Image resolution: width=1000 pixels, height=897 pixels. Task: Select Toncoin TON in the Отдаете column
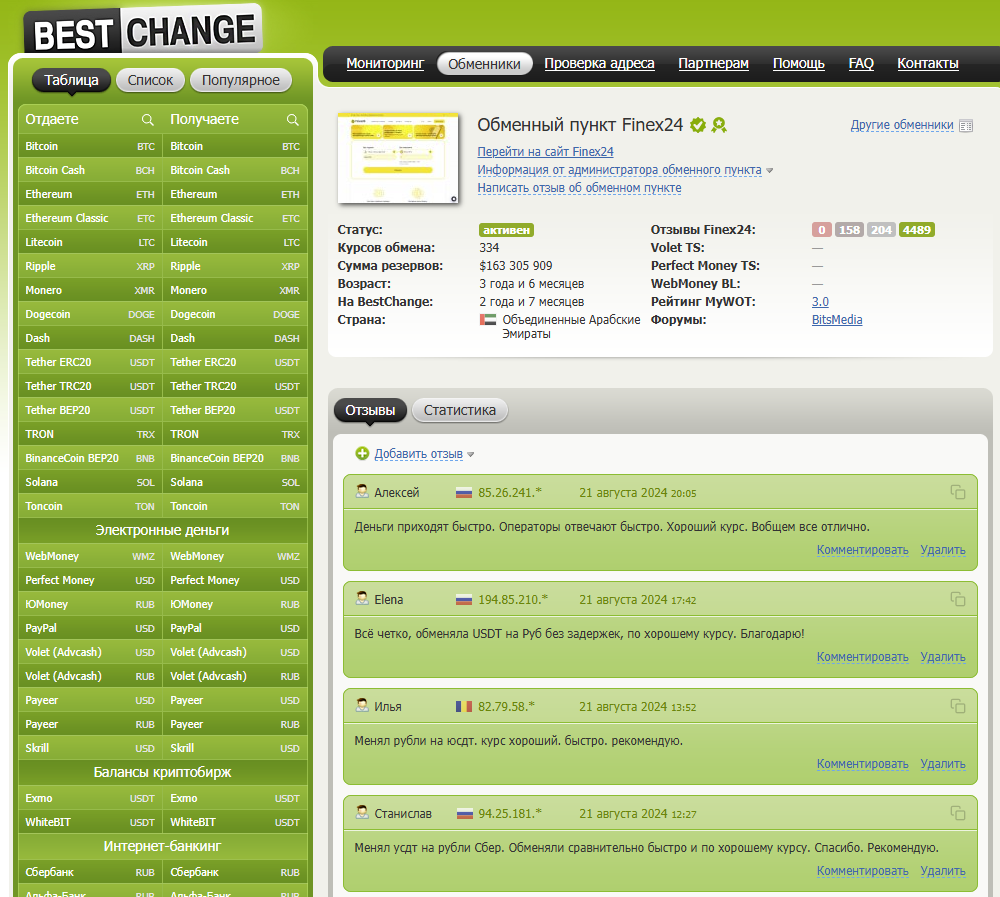[x=90, y=506]
